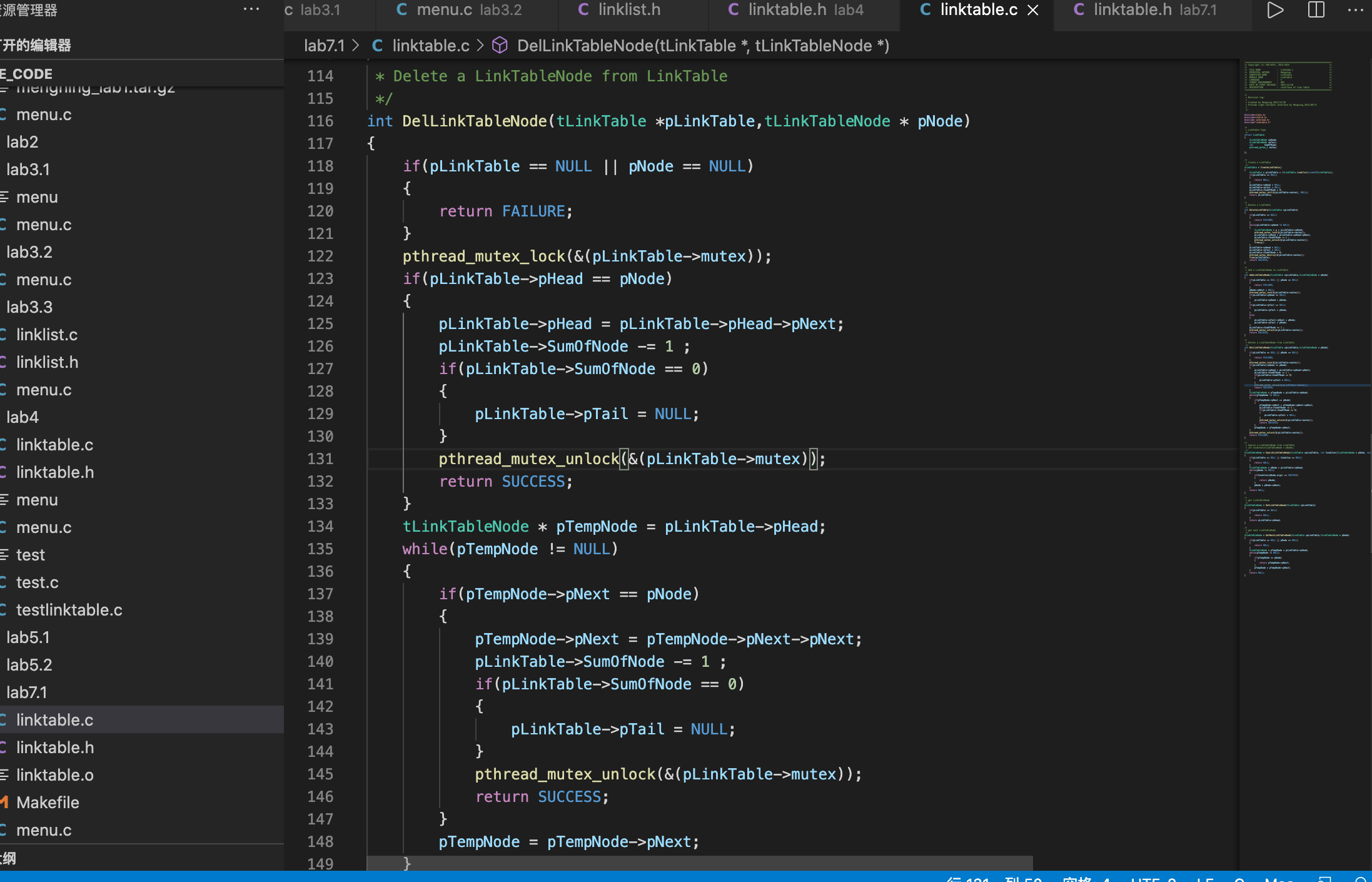Click linktable.c breadcrumb segment
1372x882 pixels.
[430, 46]
